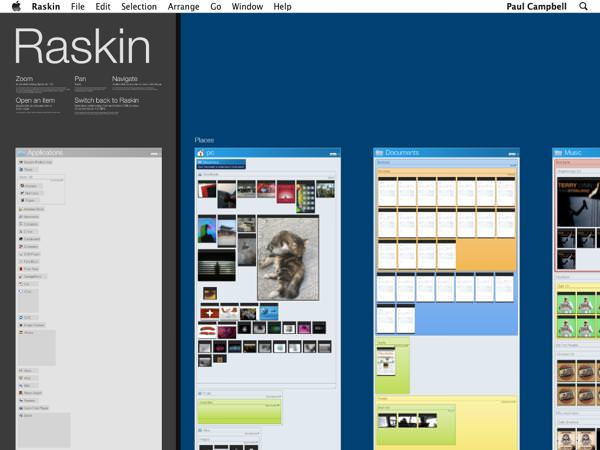Open the File menu
600x450 pixels.
[78, 7]
